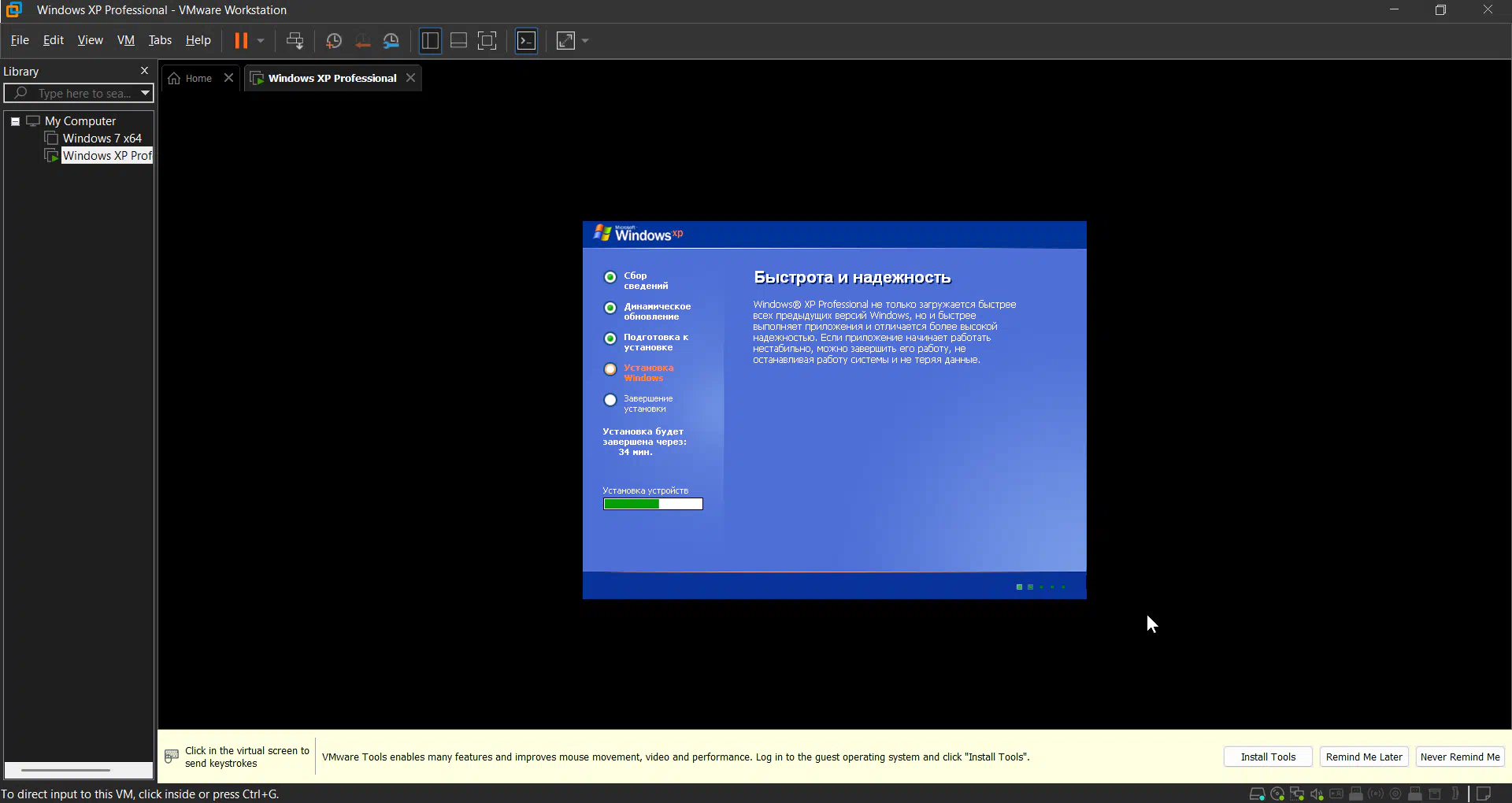
Task: Open the VM menu
Action: (126, 40)
